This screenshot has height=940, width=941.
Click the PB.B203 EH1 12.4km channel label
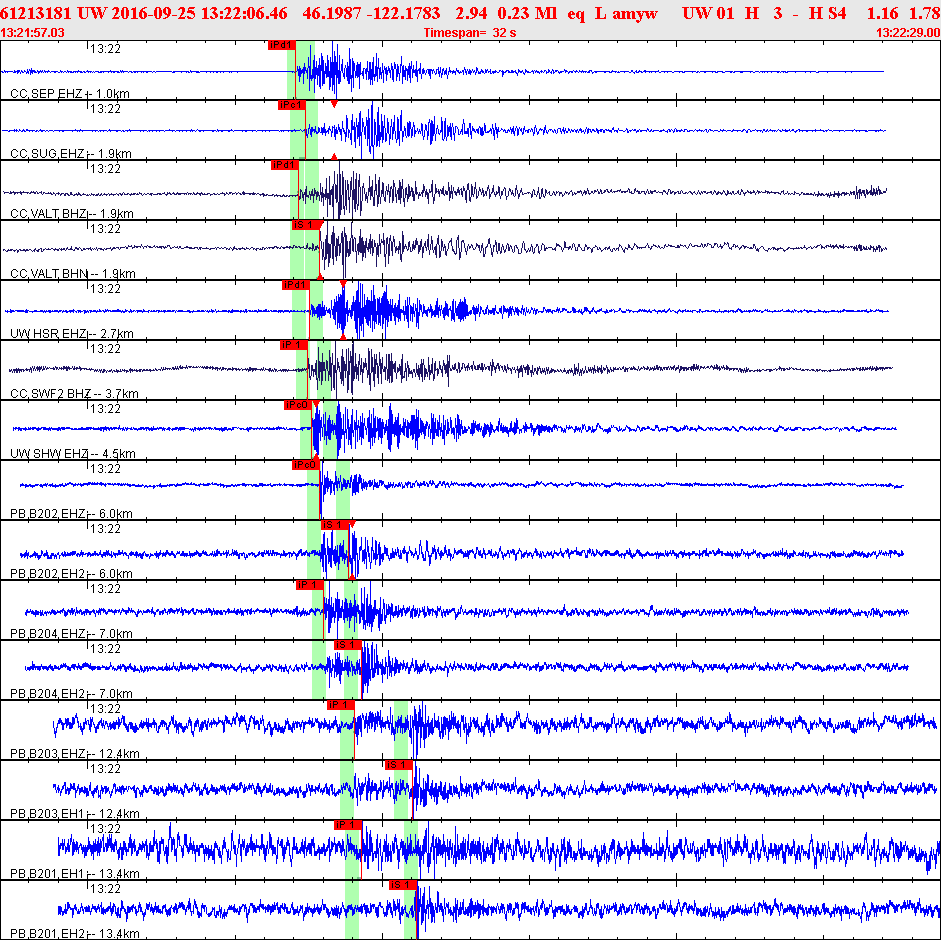pyautogui.click(x=75, y=814)
